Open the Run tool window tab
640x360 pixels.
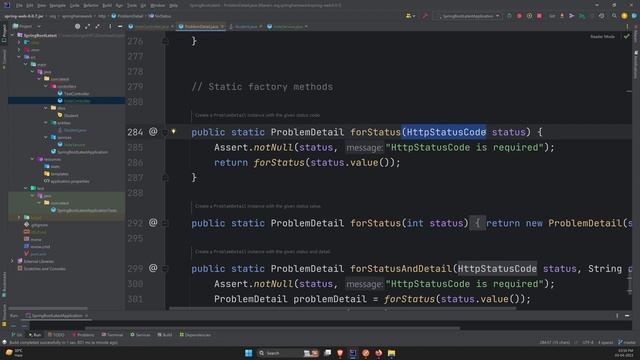click(x=35, y=335)
